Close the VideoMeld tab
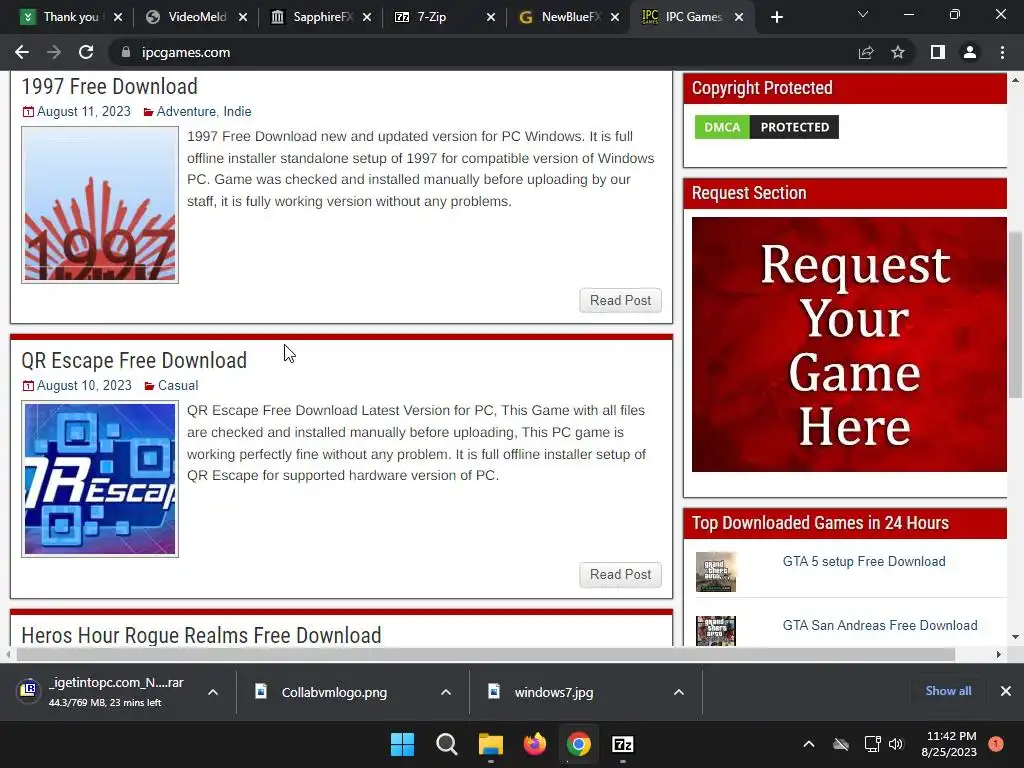The image size is (1024, 768). [x=242, y=17]
